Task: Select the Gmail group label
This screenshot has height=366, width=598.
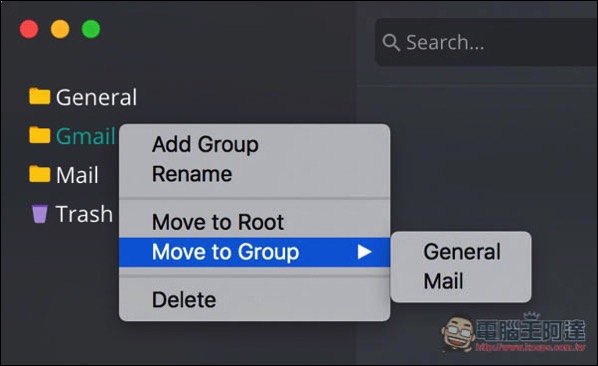Action: (x=85, y=136)
